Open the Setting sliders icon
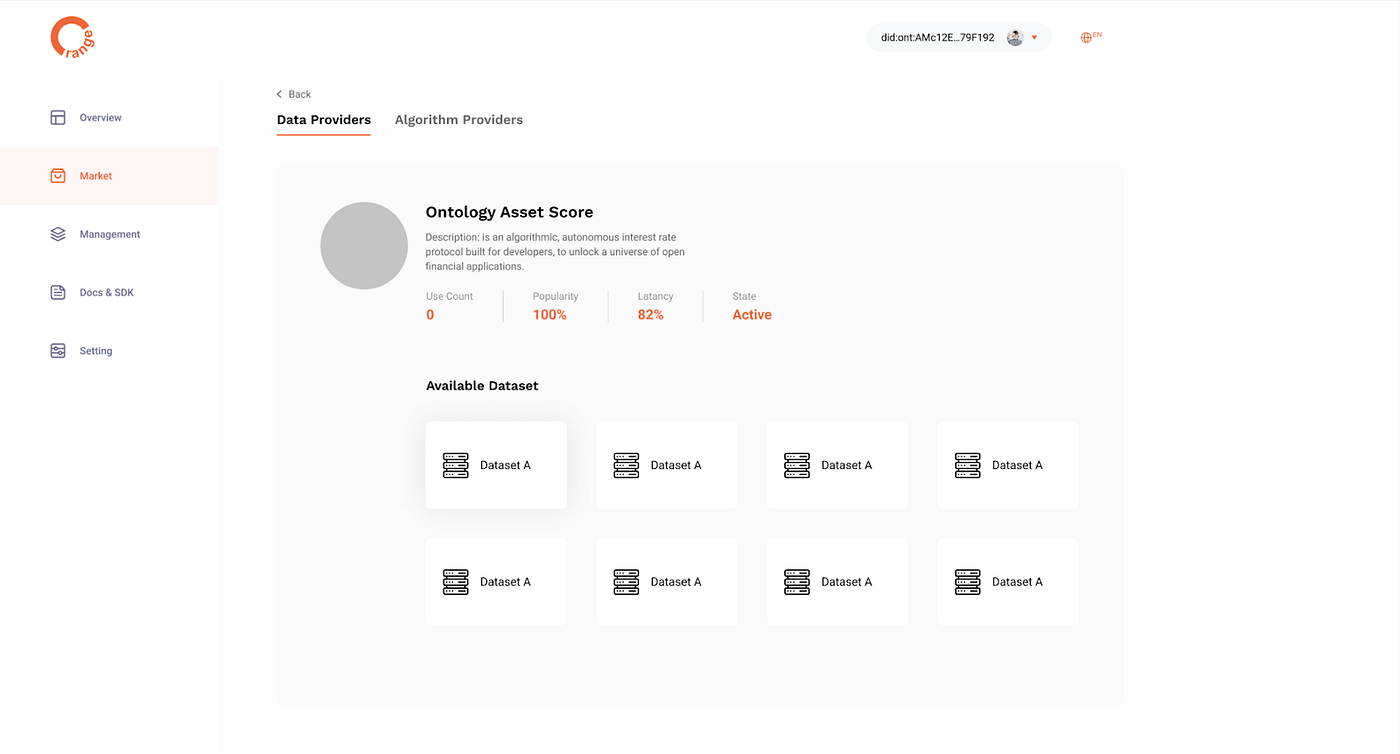 pos(58,351)
